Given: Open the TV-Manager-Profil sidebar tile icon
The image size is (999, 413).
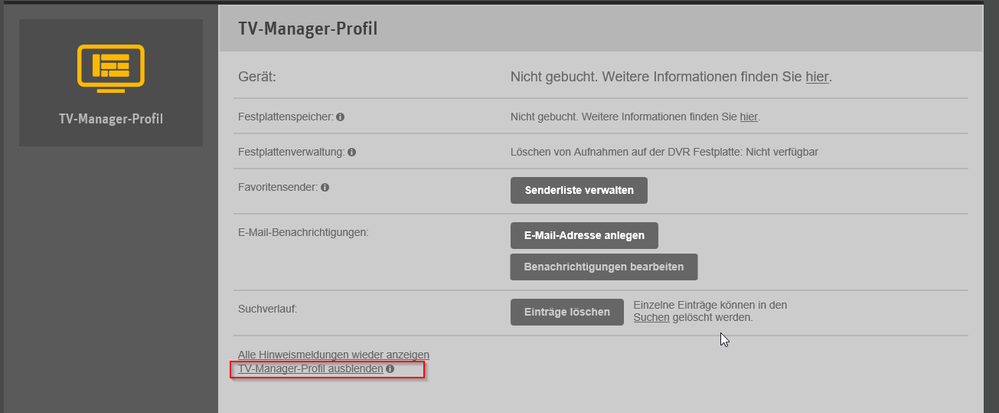Looking at the screenshot, I should pos(111,68).
